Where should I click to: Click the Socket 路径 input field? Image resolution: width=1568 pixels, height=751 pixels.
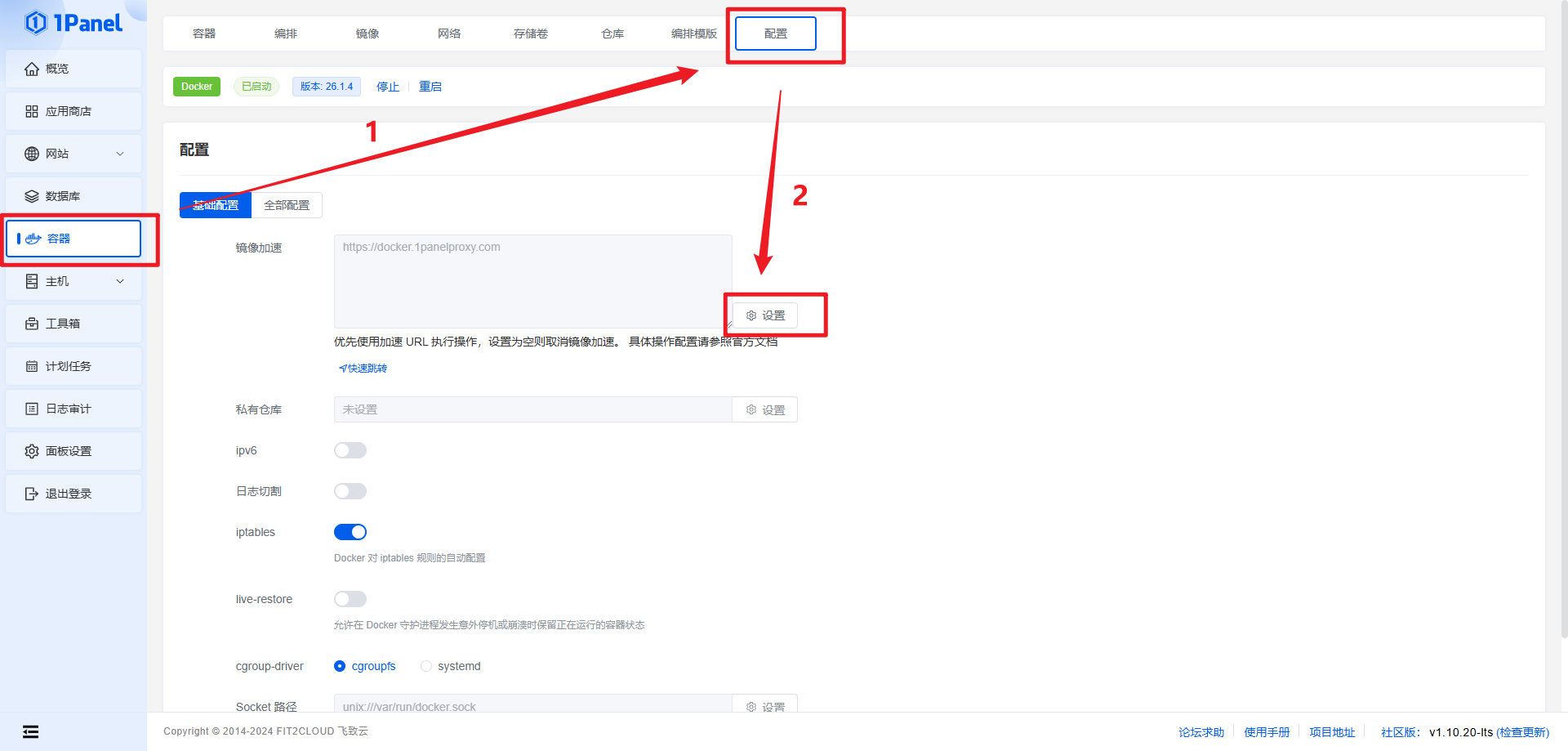(533, 704)
